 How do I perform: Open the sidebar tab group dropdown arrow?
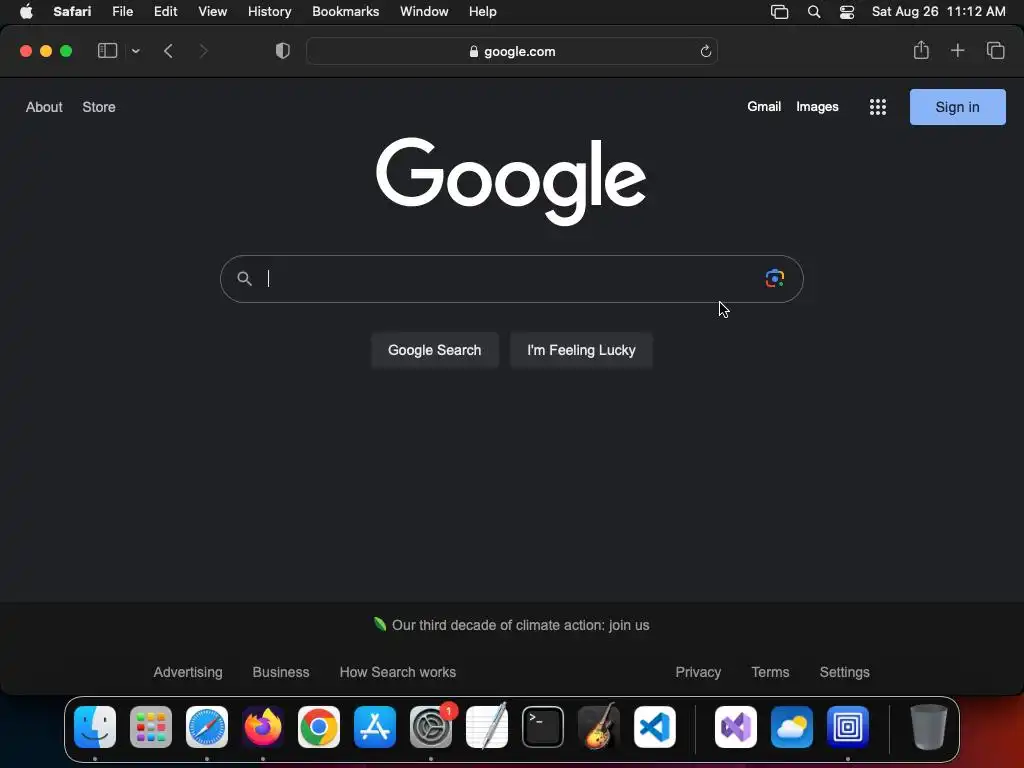[x=136, y=51]
